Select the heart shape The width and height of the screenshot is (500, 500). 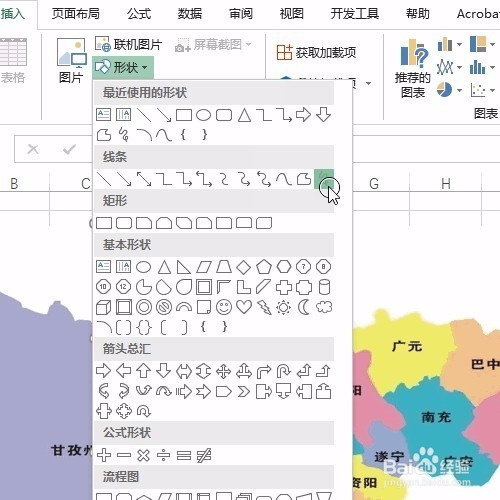tap(244, 307)
